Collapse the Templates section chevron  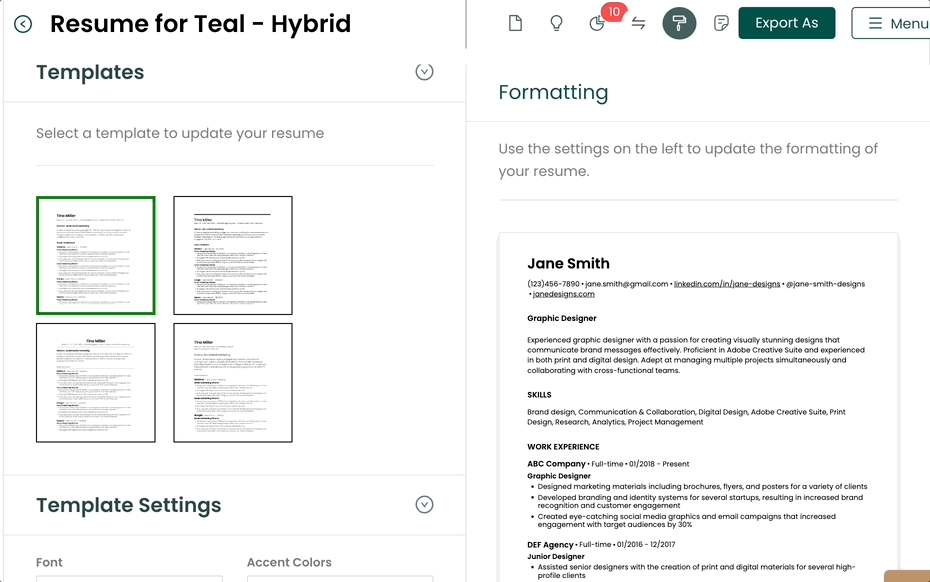[424, 71]
